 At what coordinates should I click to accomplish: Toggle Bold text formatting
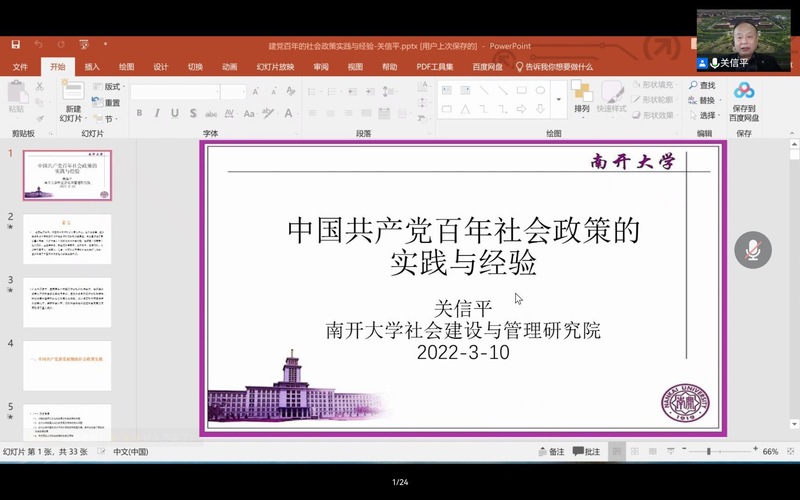coord(140,113)
